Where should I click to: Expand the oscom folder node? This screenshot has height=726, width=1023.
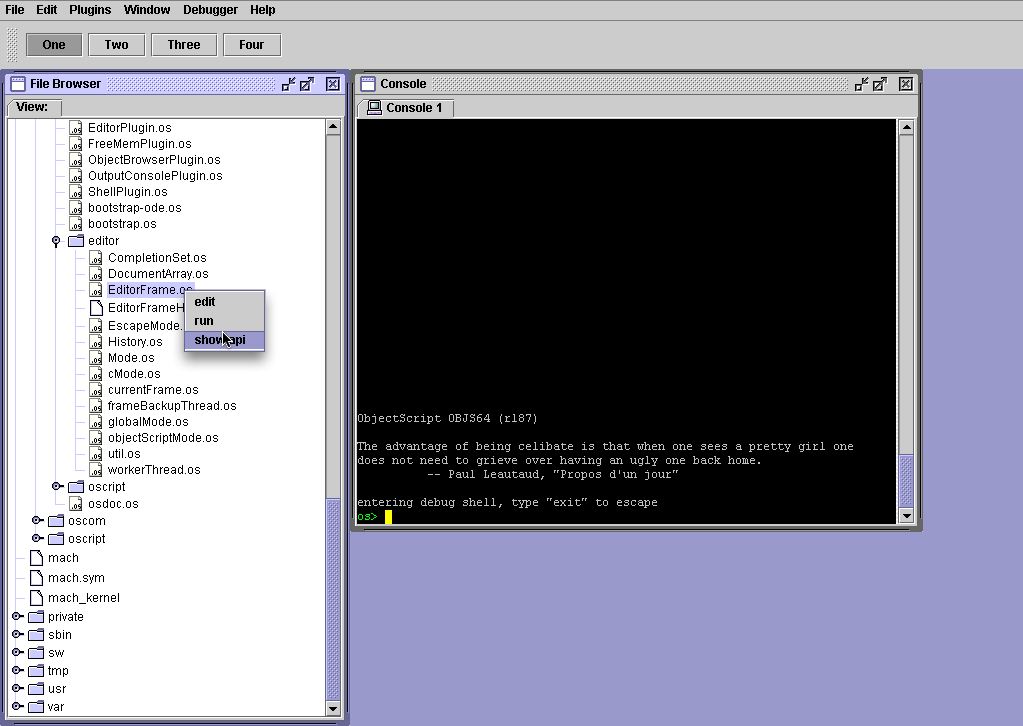37,521
